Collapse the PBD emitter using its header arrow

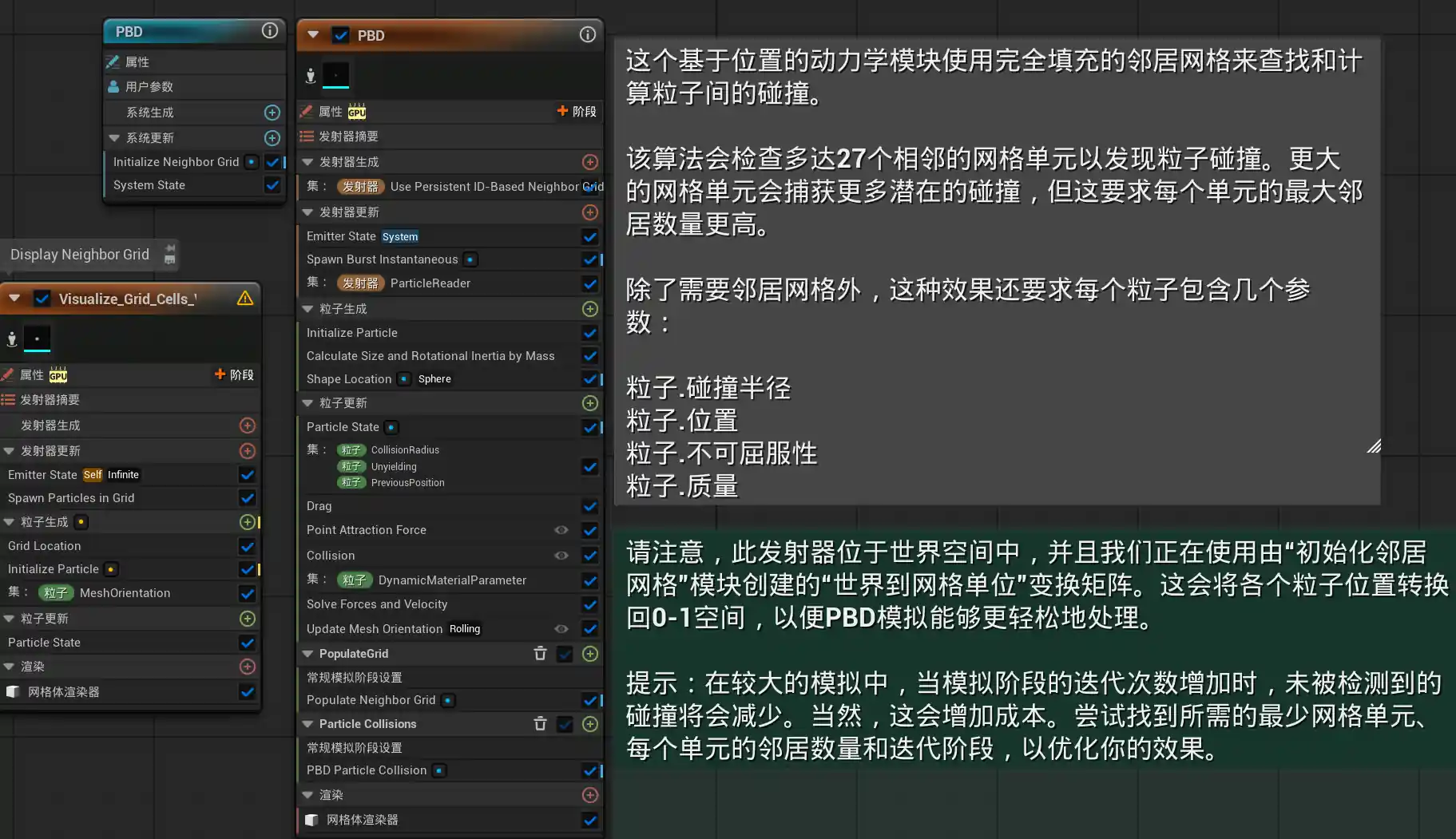[x=313, y=35]
